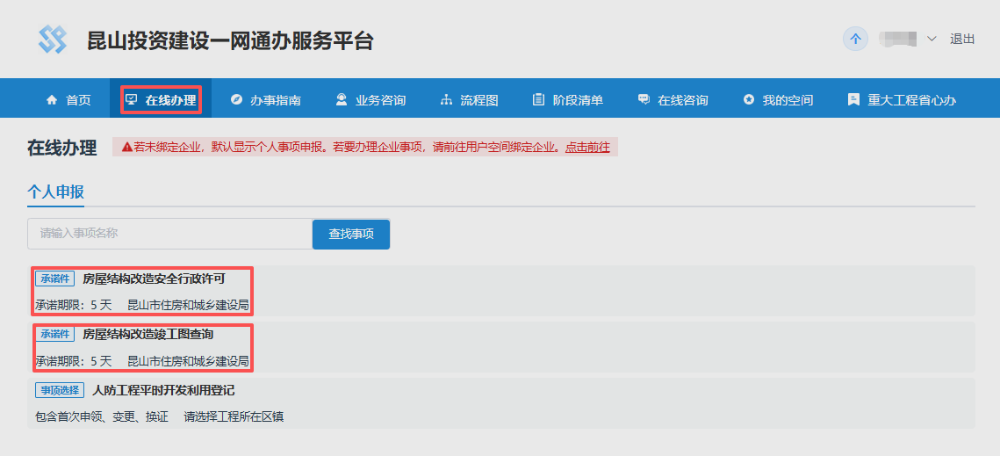The image size is (1000, 456).
Task: Click the home icon beside 首页
Action: click(52, 100)
